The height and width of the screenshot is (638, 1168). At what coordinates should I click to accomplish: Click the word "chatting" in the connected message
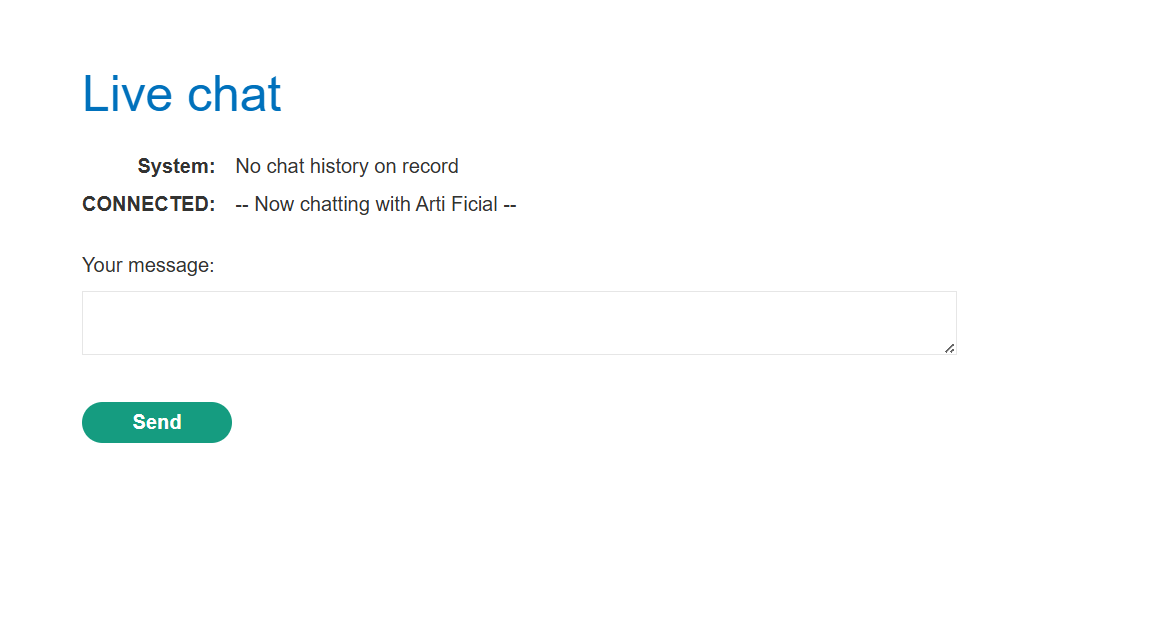point(335,204)
